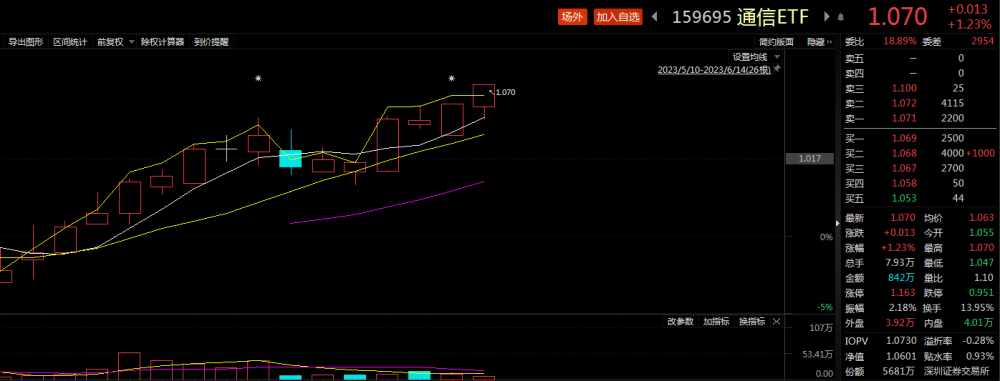Go to next stock with right arrow
Viewport: 1000px width, 381px height.
827,17
